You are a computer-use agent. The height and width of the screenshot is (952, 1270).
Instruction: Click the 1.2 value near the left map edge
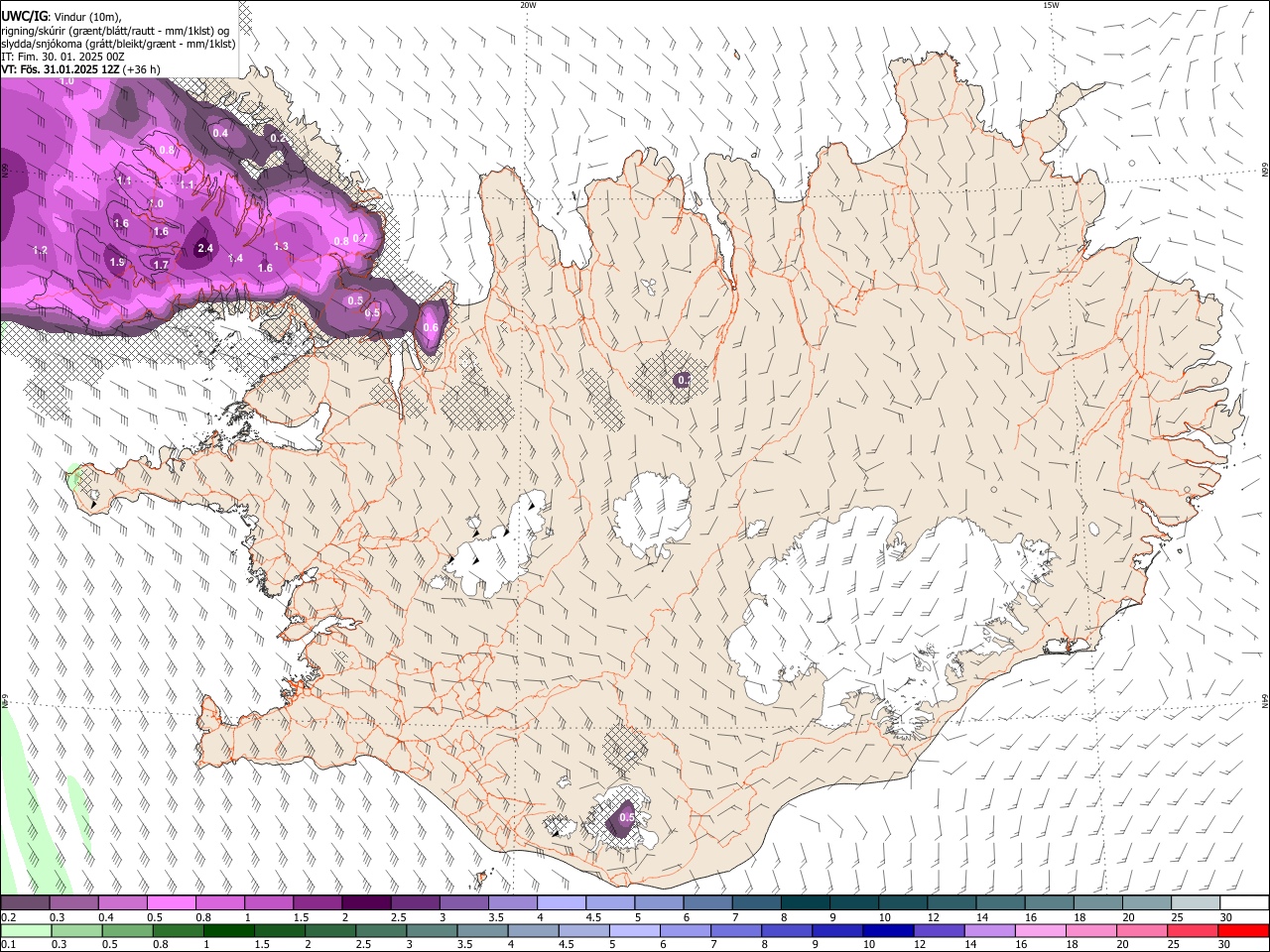click(41, 250)
